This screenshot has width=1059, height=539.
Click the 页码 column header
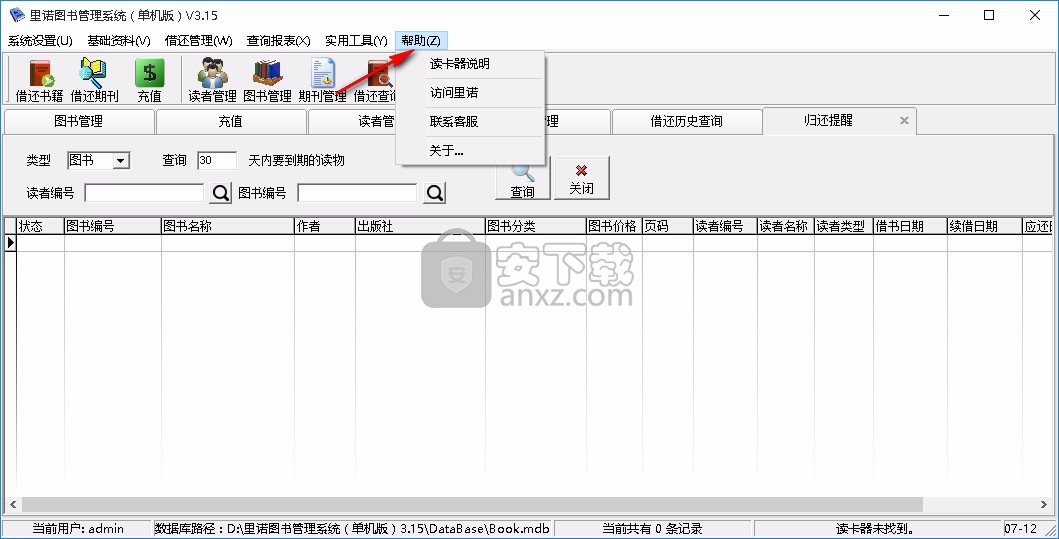pyautogui.click(x=667, y=226)
